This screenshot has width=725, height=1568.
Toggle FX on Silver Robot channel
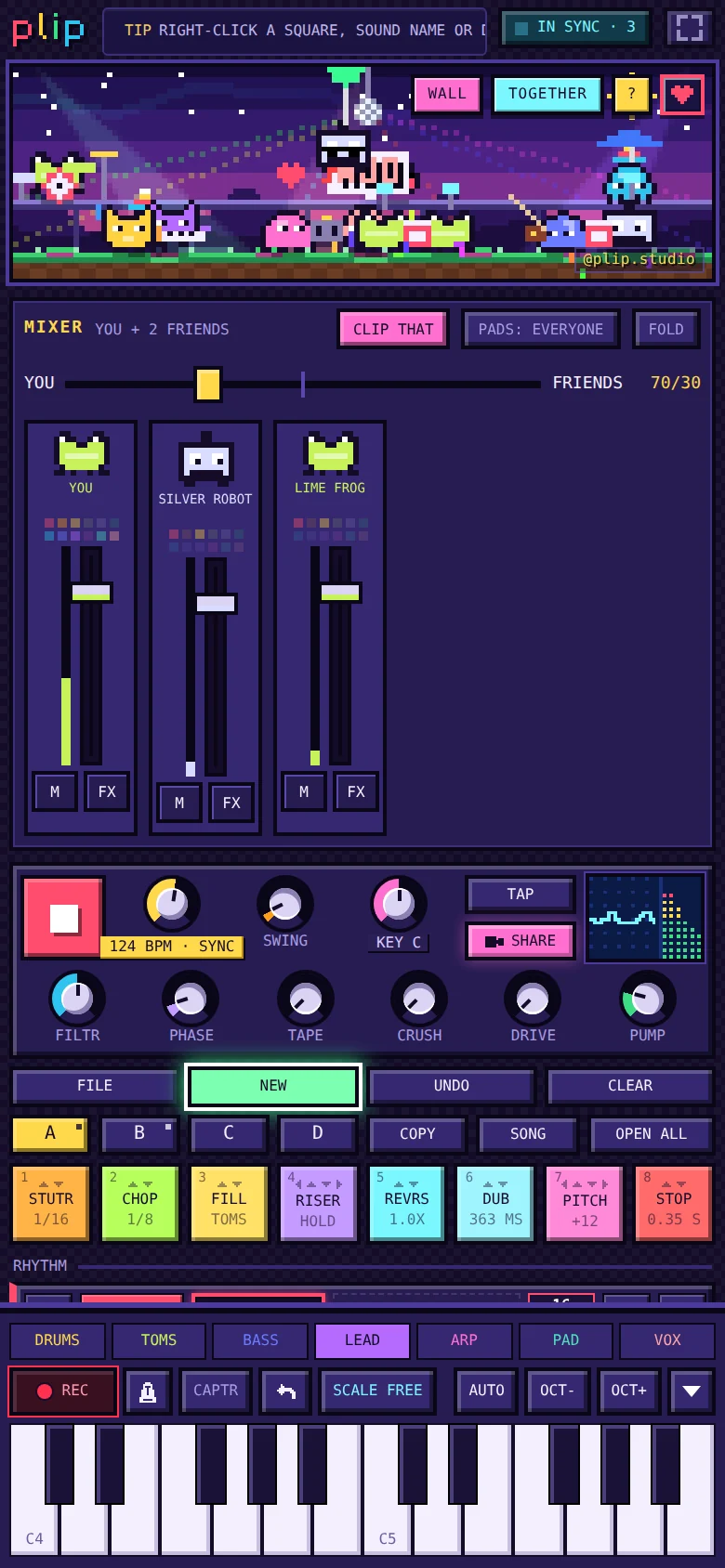(x=231, y=803)
